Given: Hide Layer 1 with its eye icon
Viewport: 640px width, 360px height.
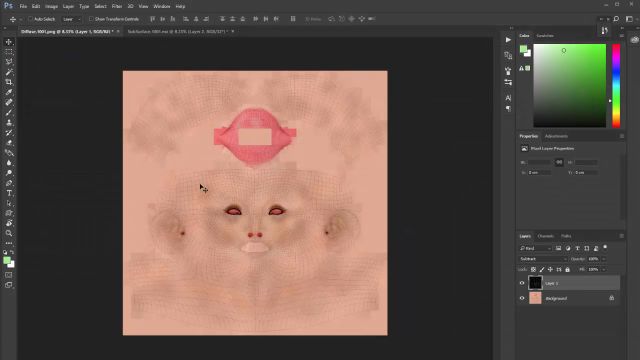Looking at the screenshot, I should point(522,283).
